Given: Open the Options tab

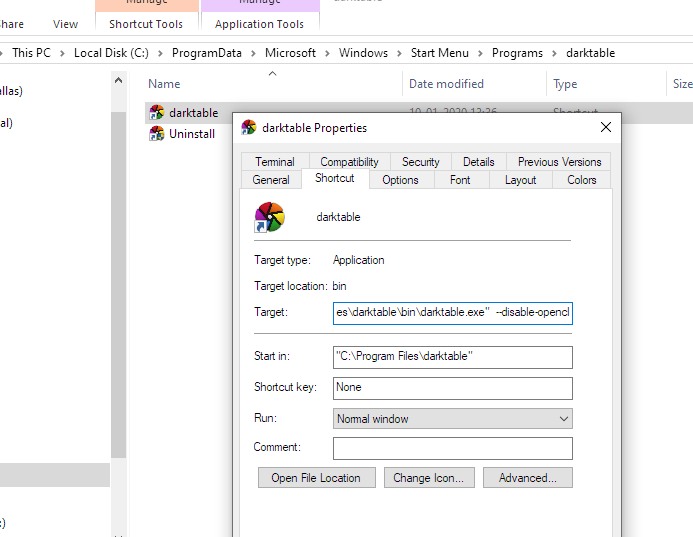Looking at the screenshot, I should (400, 180).
